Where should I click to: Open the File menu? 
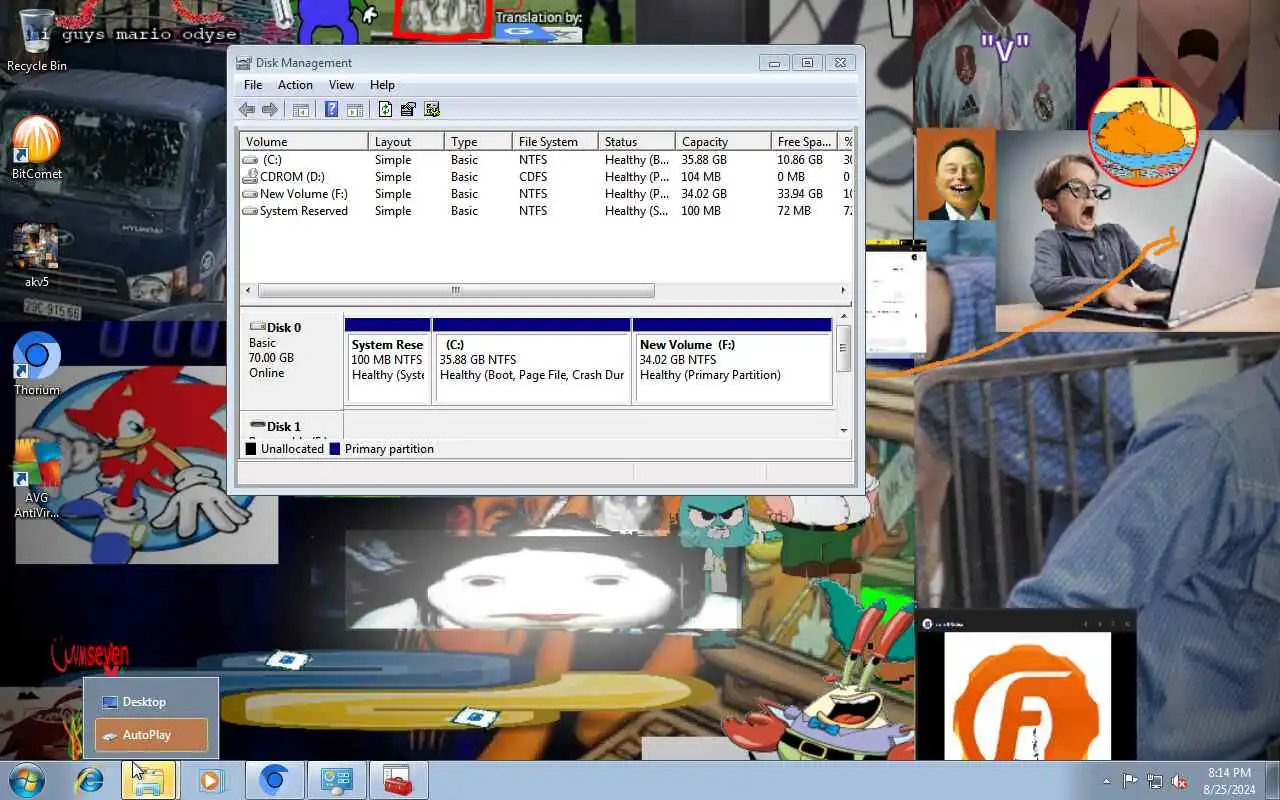pyautogui.click(x=253, y=85)
